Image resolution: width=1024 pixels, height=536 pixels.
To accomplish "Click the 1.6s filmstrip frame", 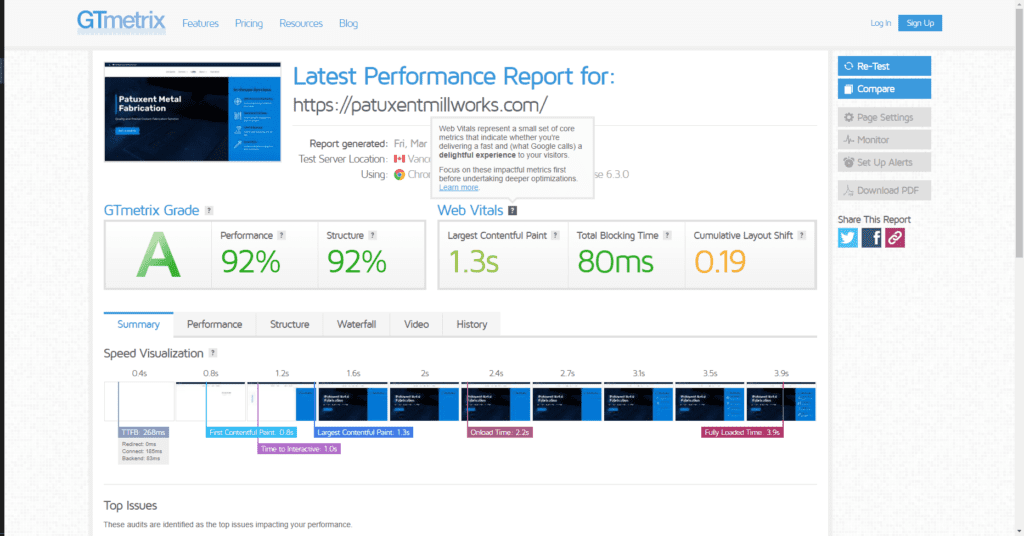I will click(x=353, y=402).
